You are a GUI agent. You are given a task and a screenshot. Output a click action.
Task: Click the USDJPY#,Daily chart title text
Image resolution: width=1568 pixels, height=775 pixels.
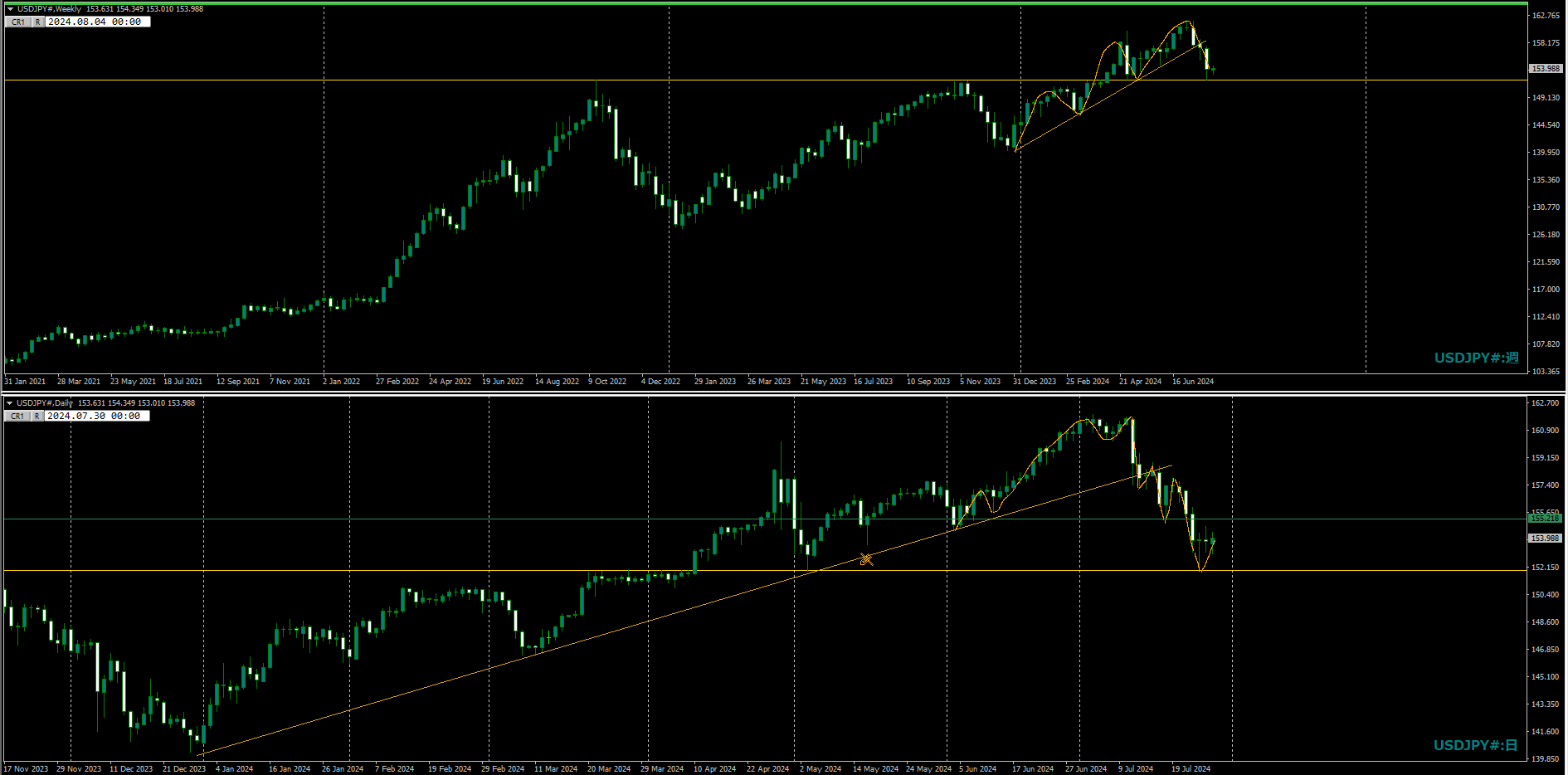click(45, 403)
